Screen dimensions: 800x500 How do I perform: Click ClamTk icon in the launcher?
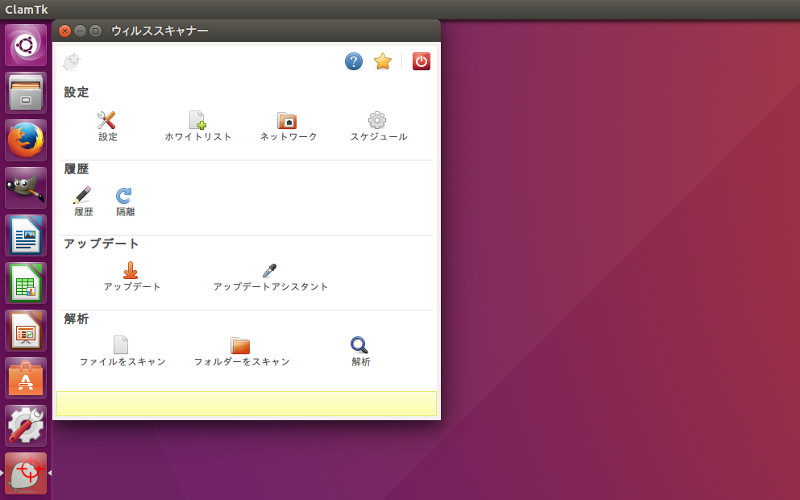tap(26, 473)
